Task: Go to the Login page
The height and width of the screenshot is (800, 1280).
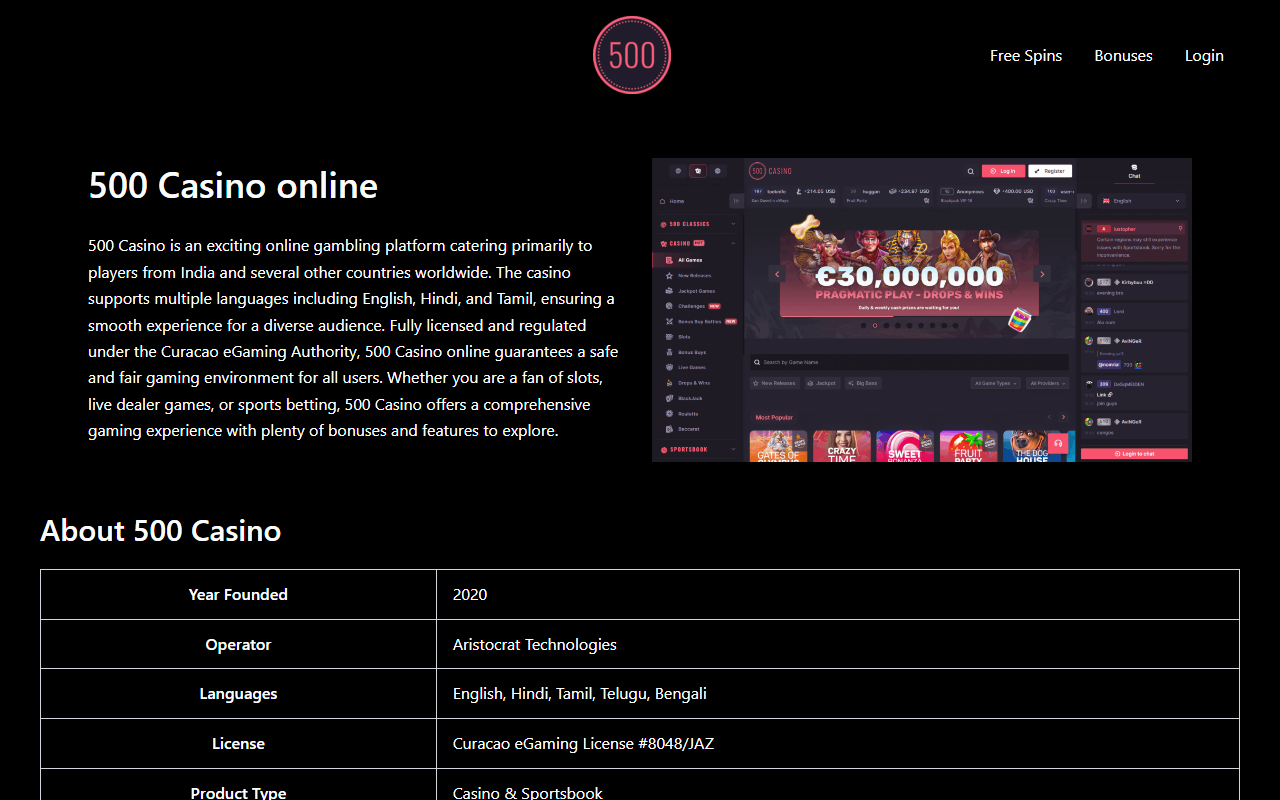Action: [x=1204, y=55]
